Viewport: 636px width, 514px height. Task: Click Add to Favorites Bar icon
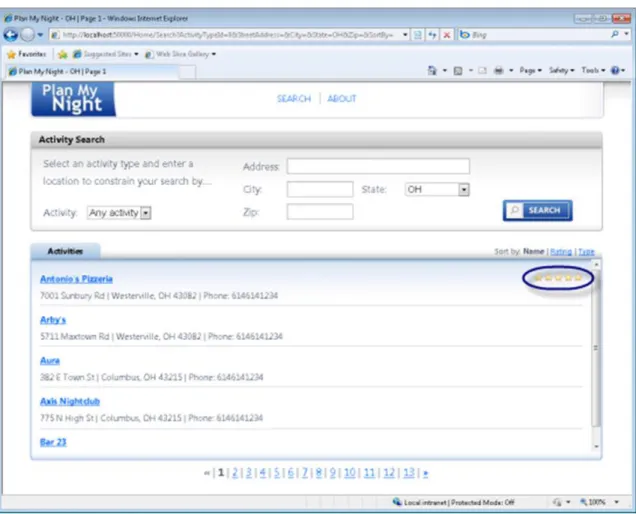pos(62,54)
